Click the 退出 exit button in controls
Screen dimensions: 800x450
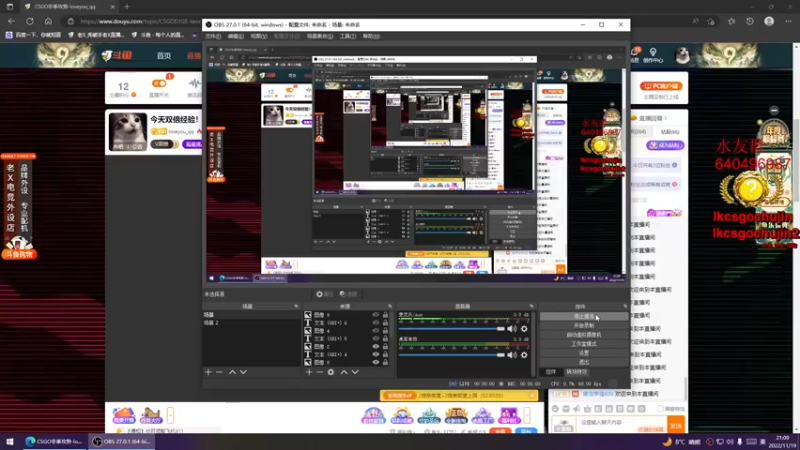tap(584, 362)
